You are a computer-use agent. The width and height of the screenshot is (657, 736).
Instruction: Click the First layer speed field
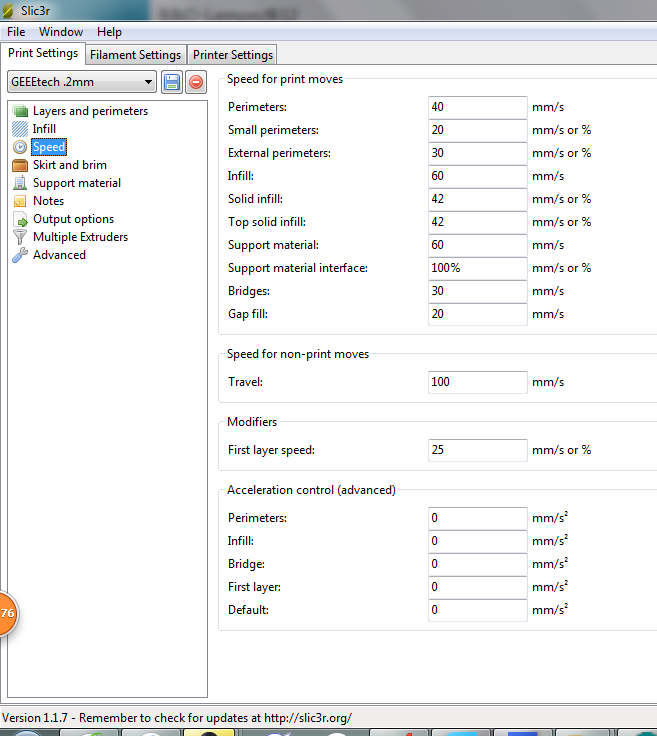[478, 451]
